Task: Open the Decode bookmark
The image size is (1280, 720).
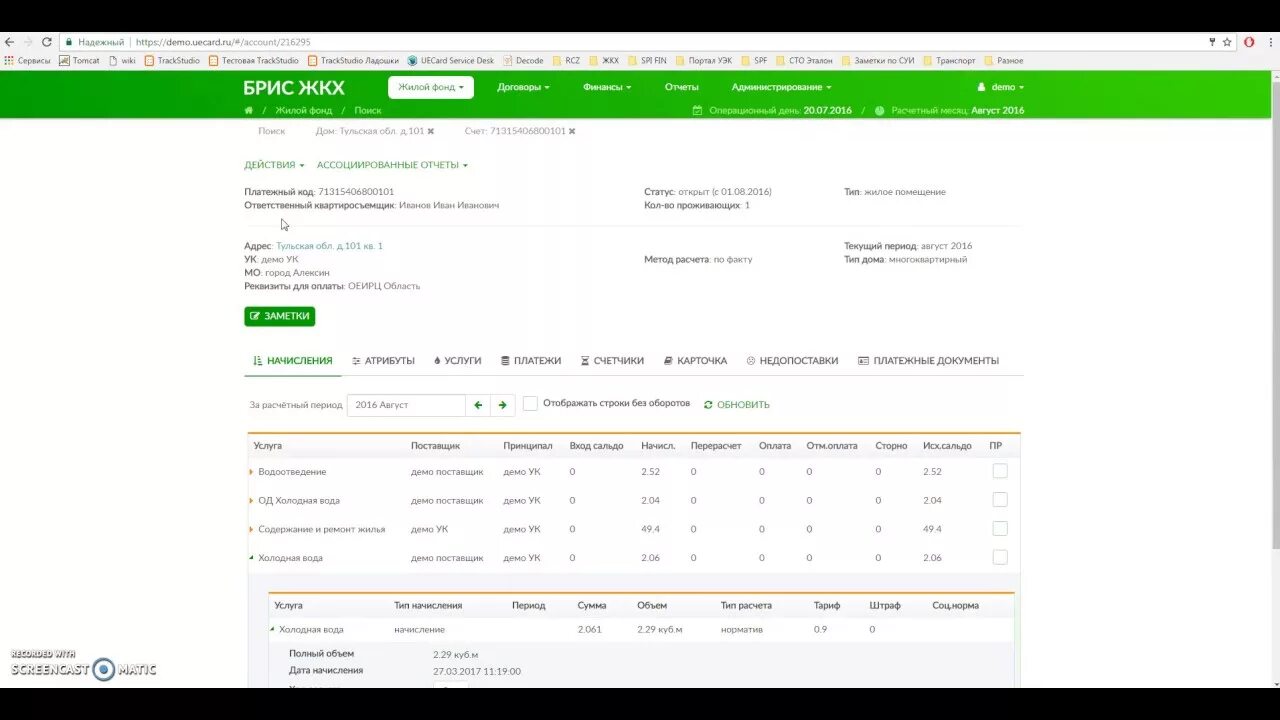Action: tap(523, 60)
